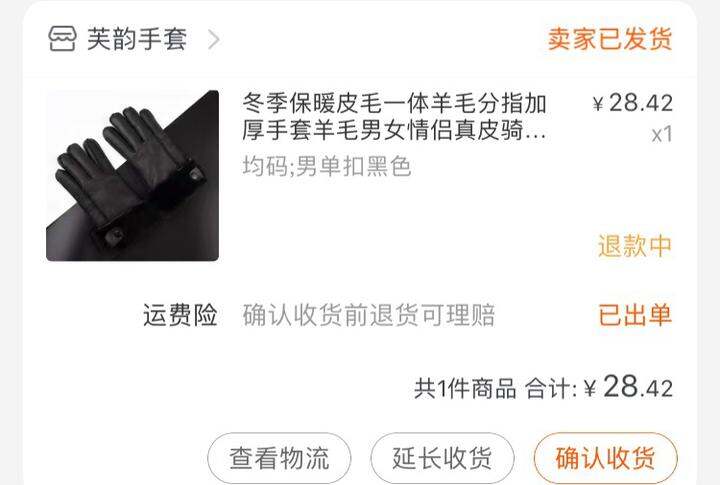View the 退款中 refund status
Screen dimensions: 720x485
[x=635, y=246]
